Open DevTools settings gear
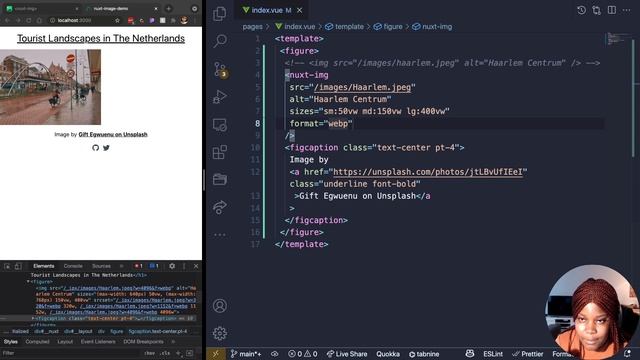The width and height of the screenshot is (640, 360). click(x=172, y=266)
